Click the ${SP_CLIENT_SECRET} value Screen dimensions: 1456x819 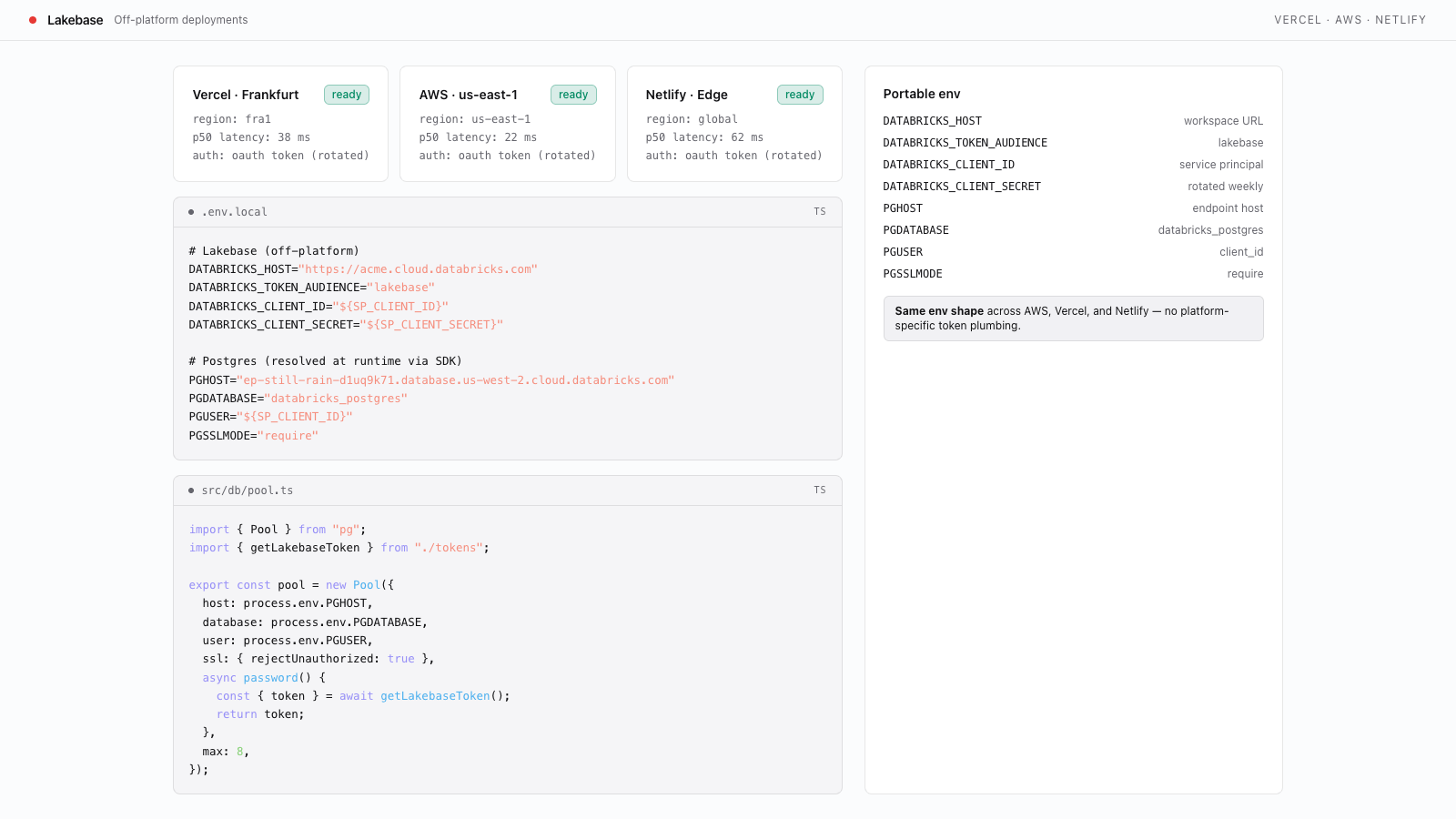click(x=431, y=325)
